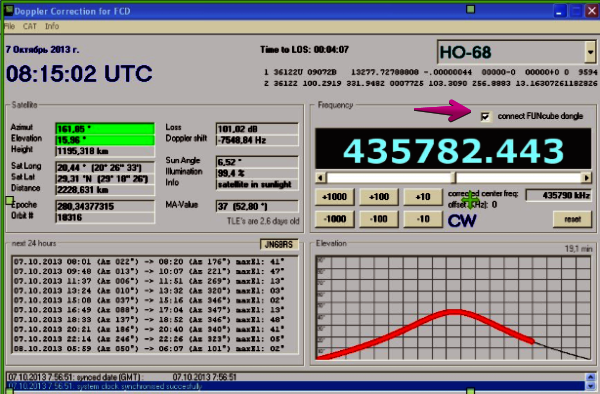Viewport: 600px width, 394px height.
Task: Open the Info menu
Action: [52, 26]
